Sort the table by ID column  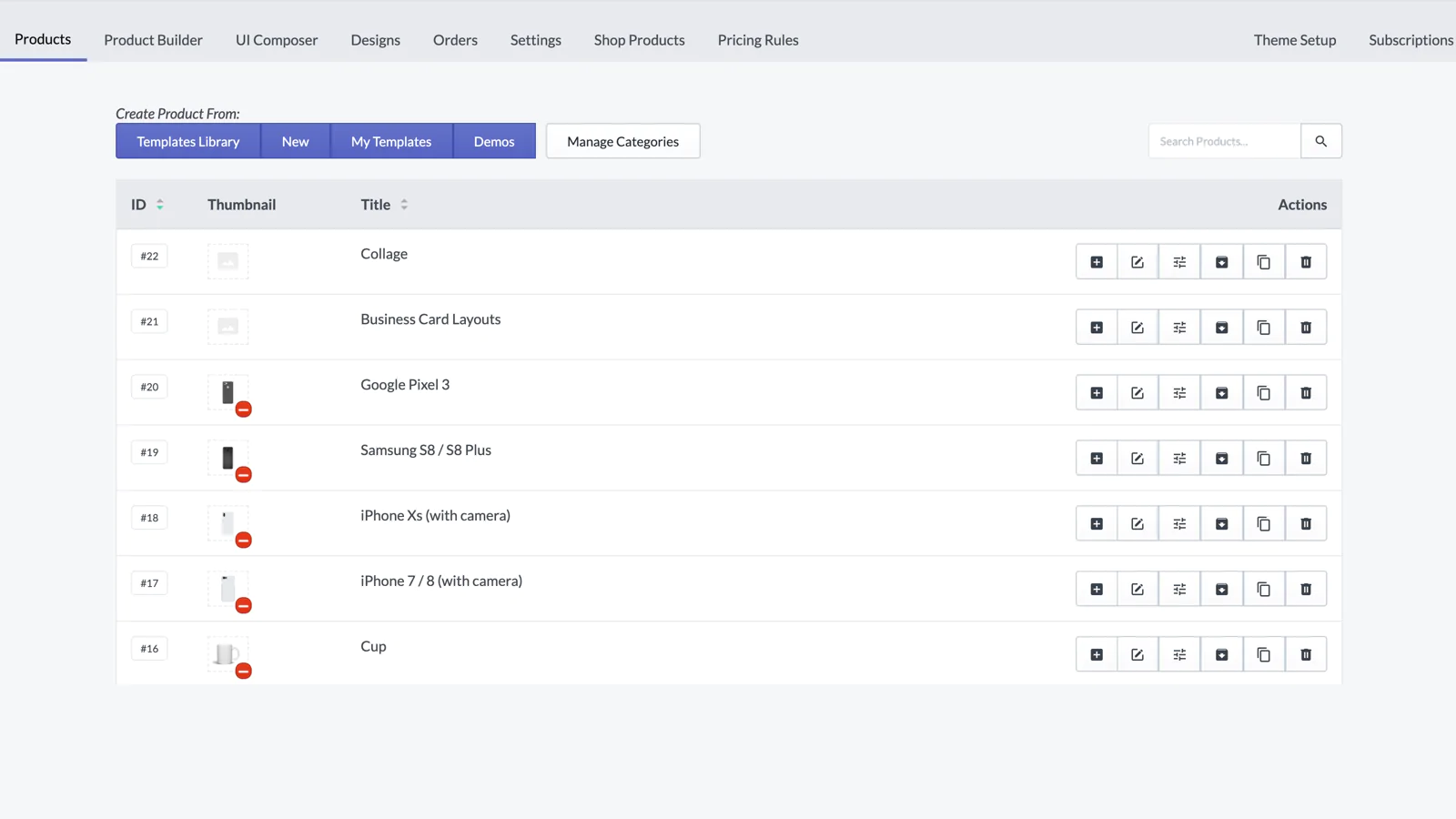[159, 205]
